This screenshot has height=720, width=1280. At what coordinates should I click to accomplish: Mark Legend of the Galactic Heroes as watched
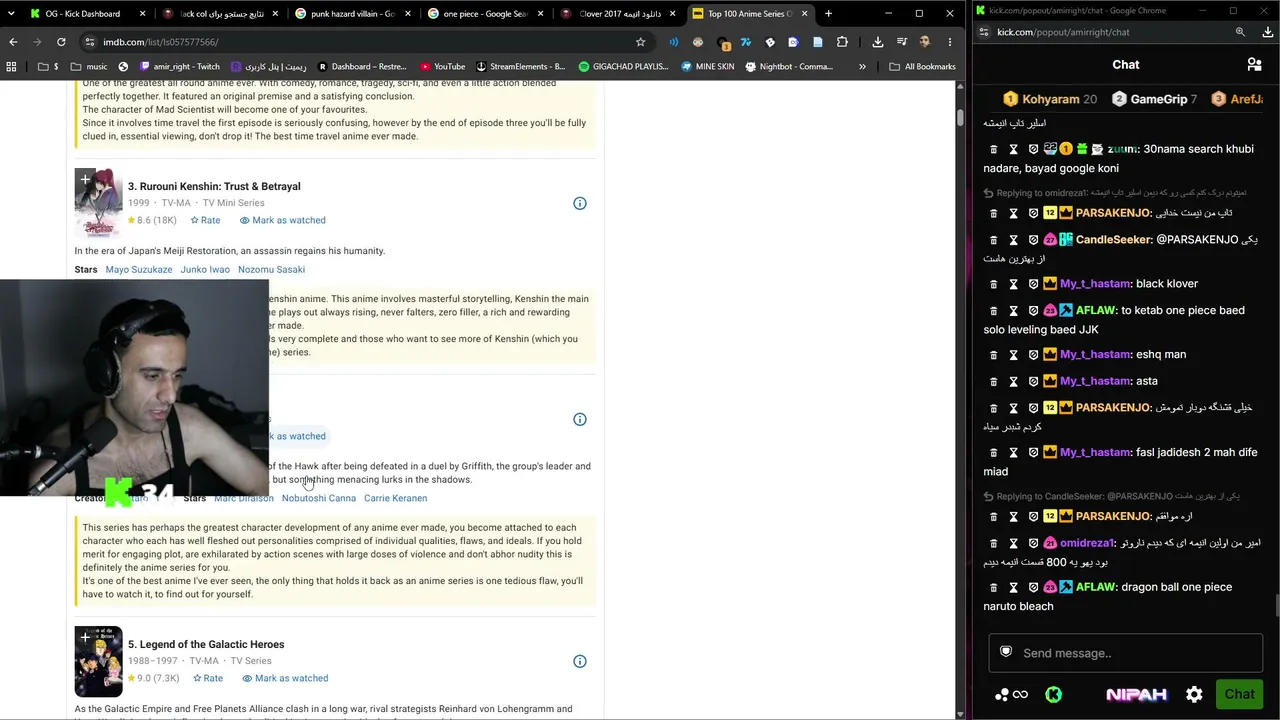[x=285, y=678]
